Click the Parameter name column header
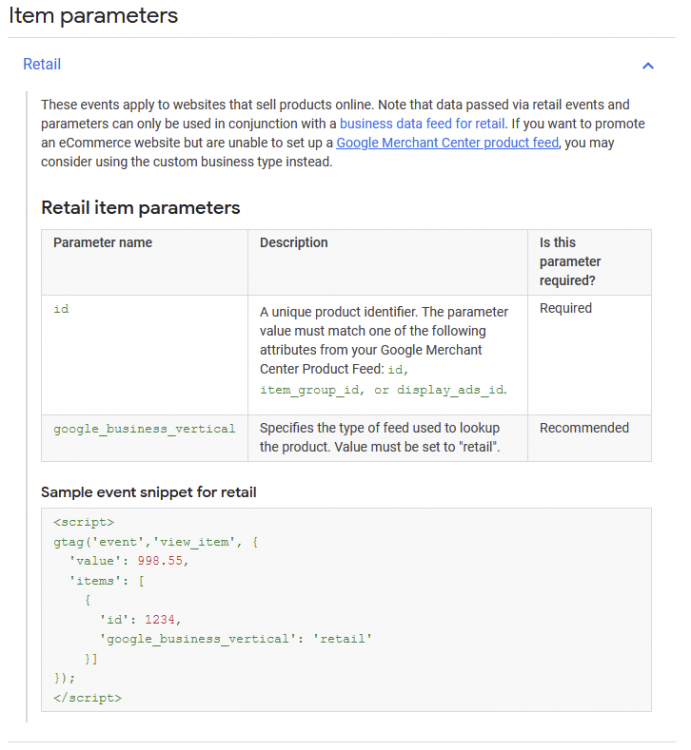691x750 pixels. pos(102,243)
